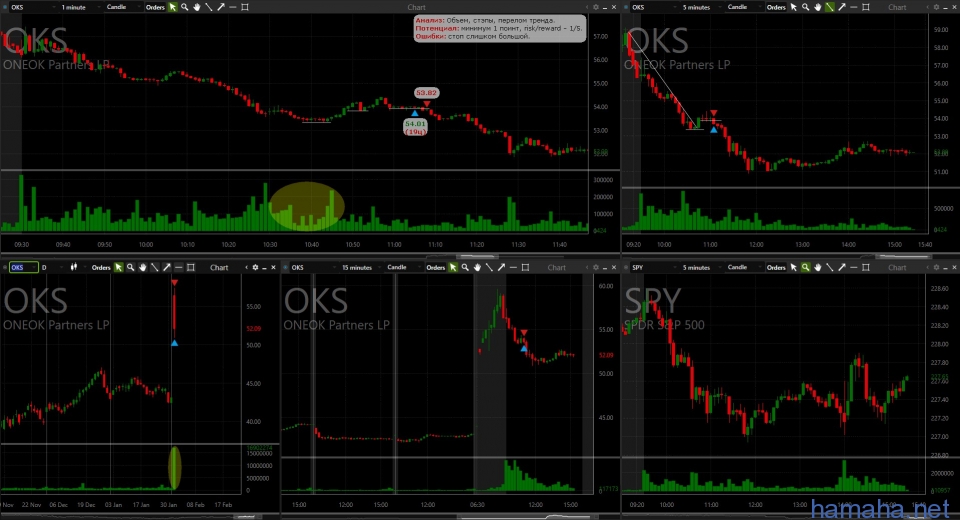Open gear settings of the 5 minutes OKS chart
This screenshot has width=960, height=520.
point(936,7)
